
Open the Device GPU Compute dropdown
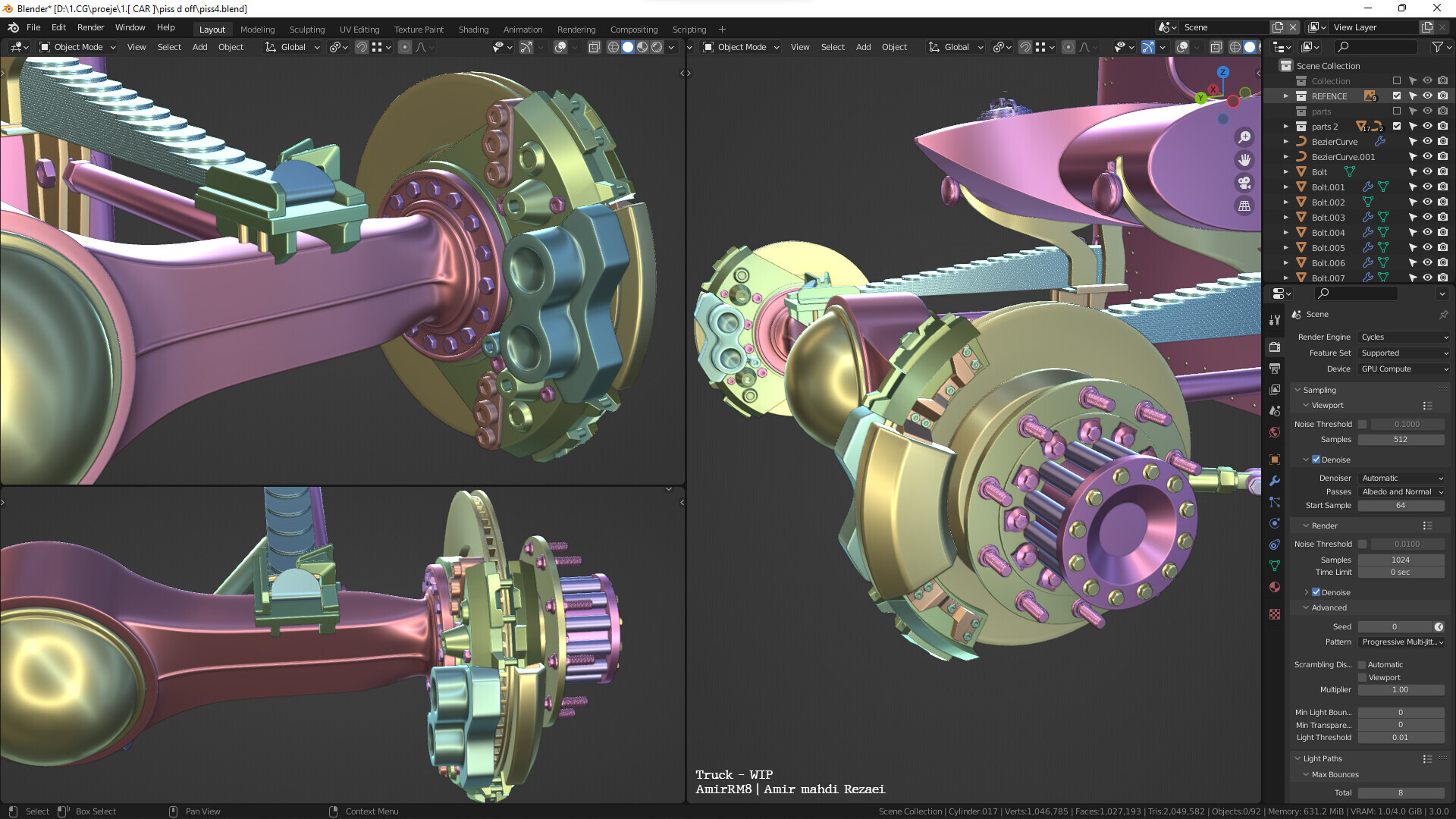(x=1404, y=369)
